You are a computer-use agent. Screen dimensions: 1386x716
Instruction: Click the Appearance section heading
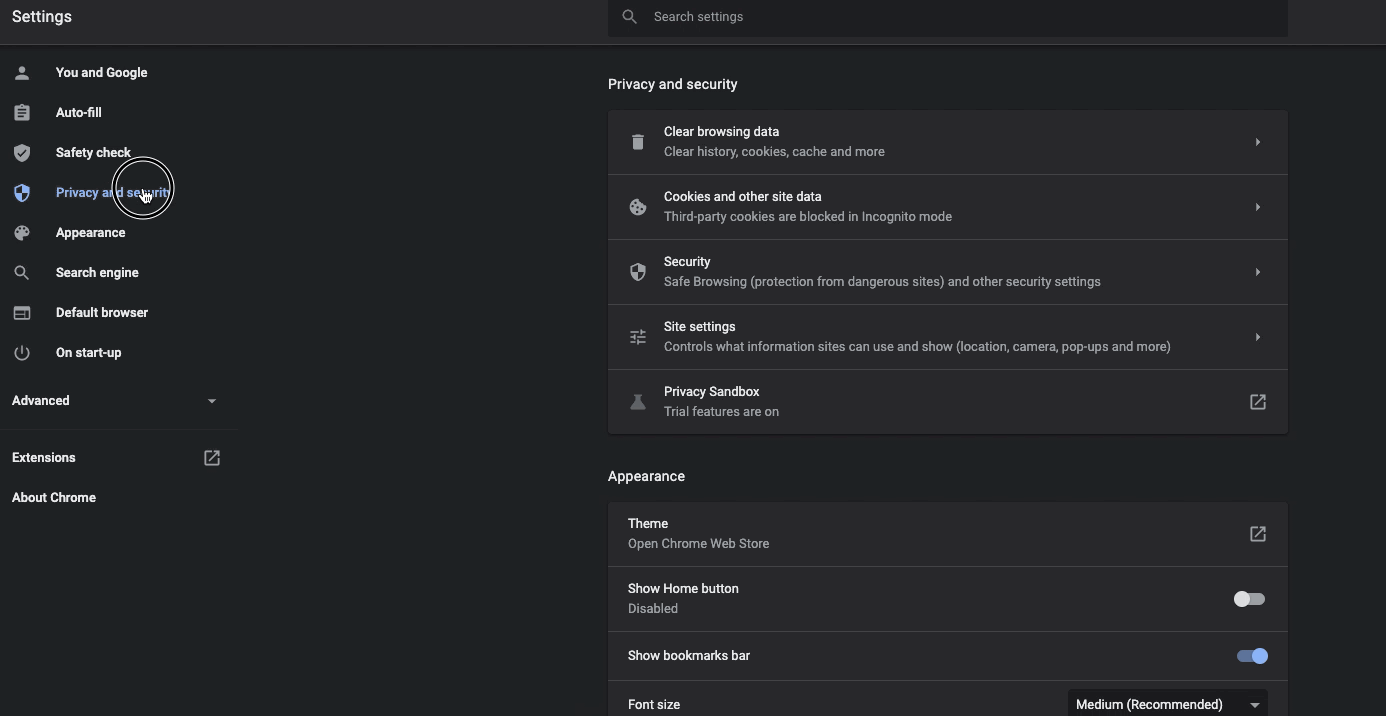click(x=647, y=476)
